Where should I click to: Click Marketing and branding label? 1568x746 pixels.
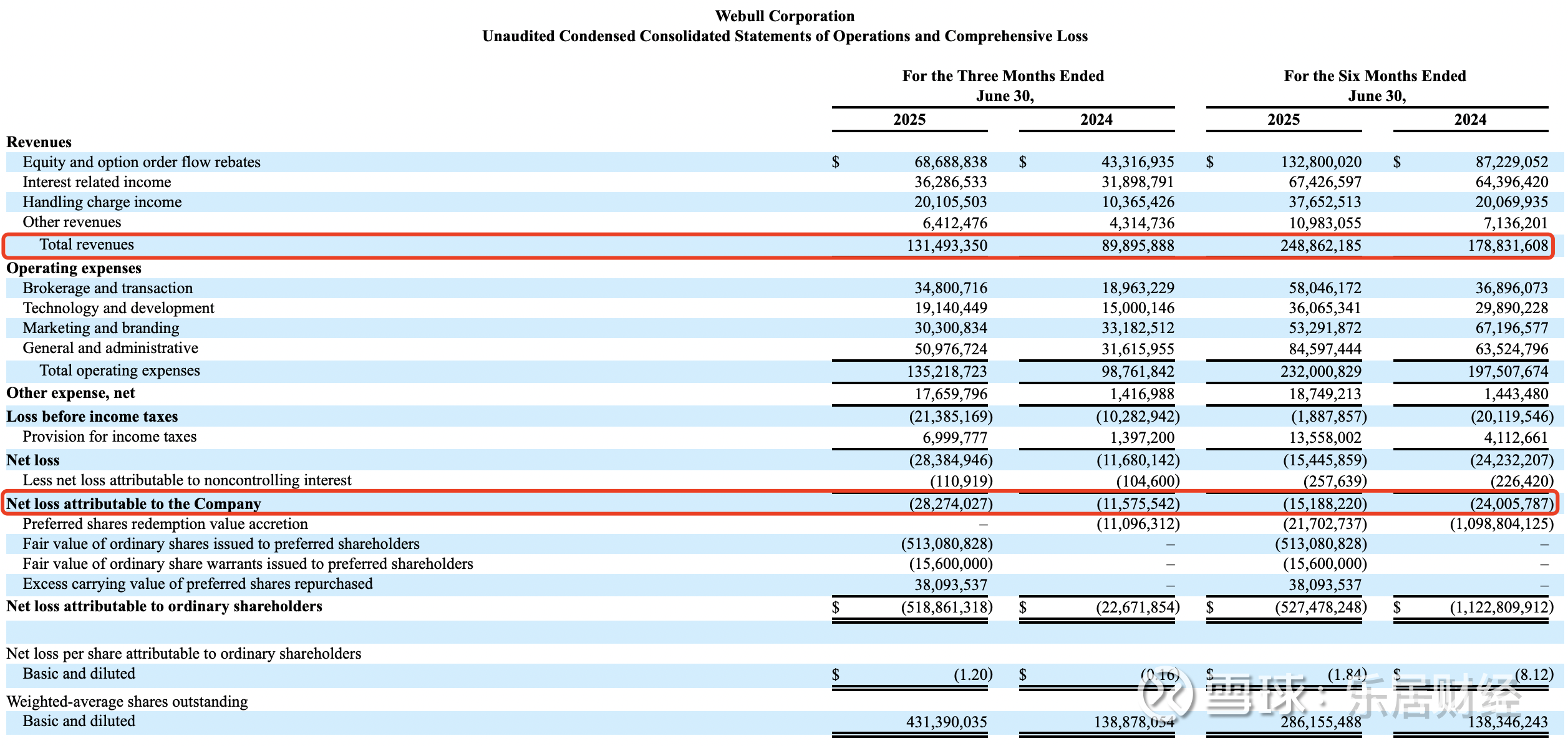[101, 328]
